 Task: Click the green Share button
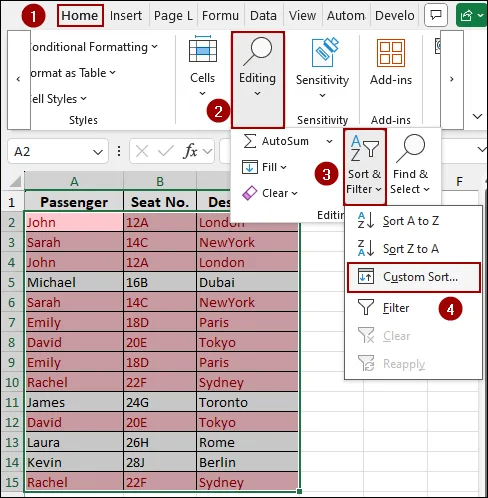click(471, 15)
